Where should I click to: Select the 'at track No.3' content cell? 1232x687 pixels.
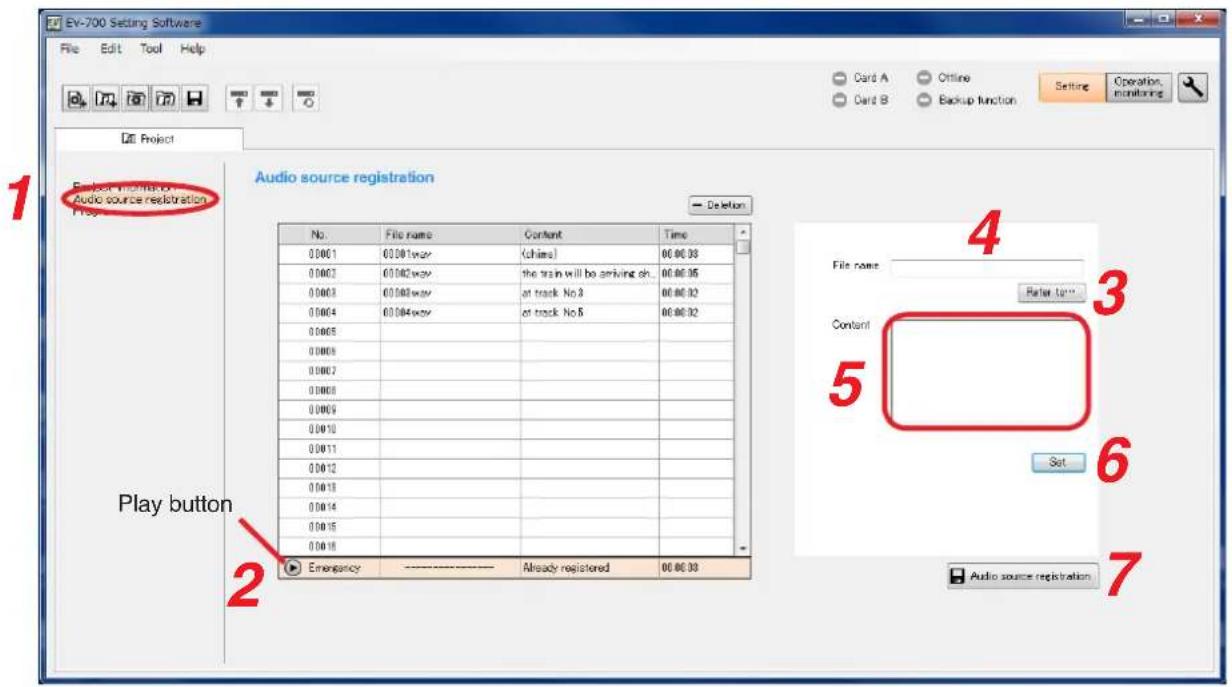coord(589,293)
